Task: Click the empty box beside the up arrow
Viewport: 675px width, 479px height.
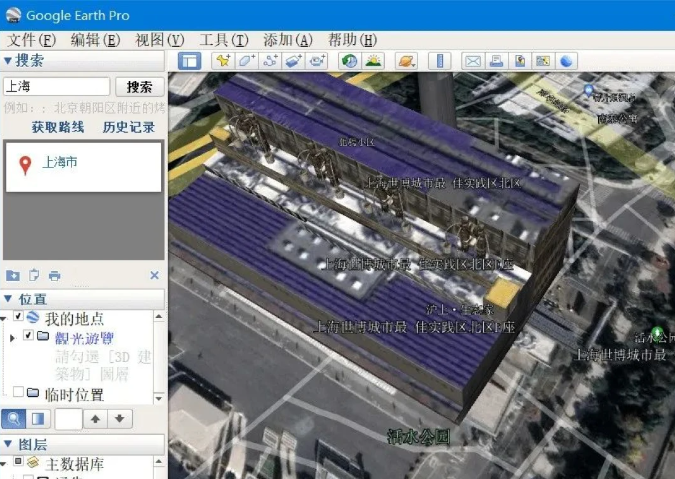Action: (x=69, y=418)
